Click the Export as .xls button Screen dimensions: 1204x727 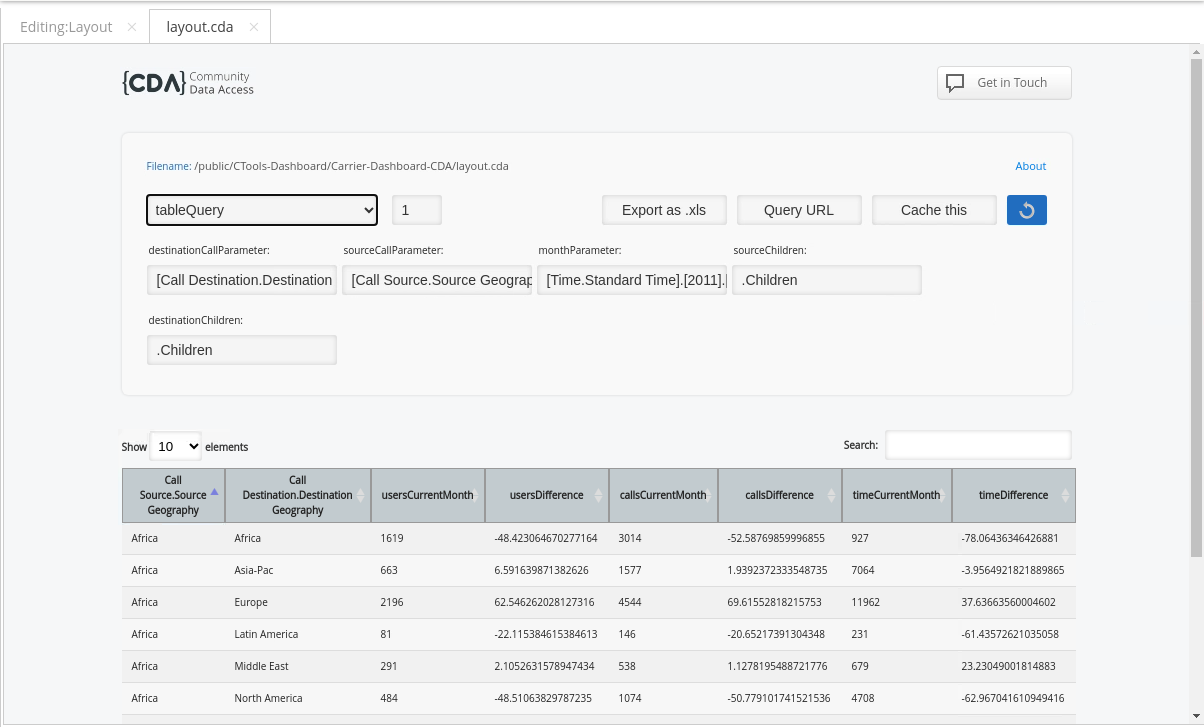(664, 210)
